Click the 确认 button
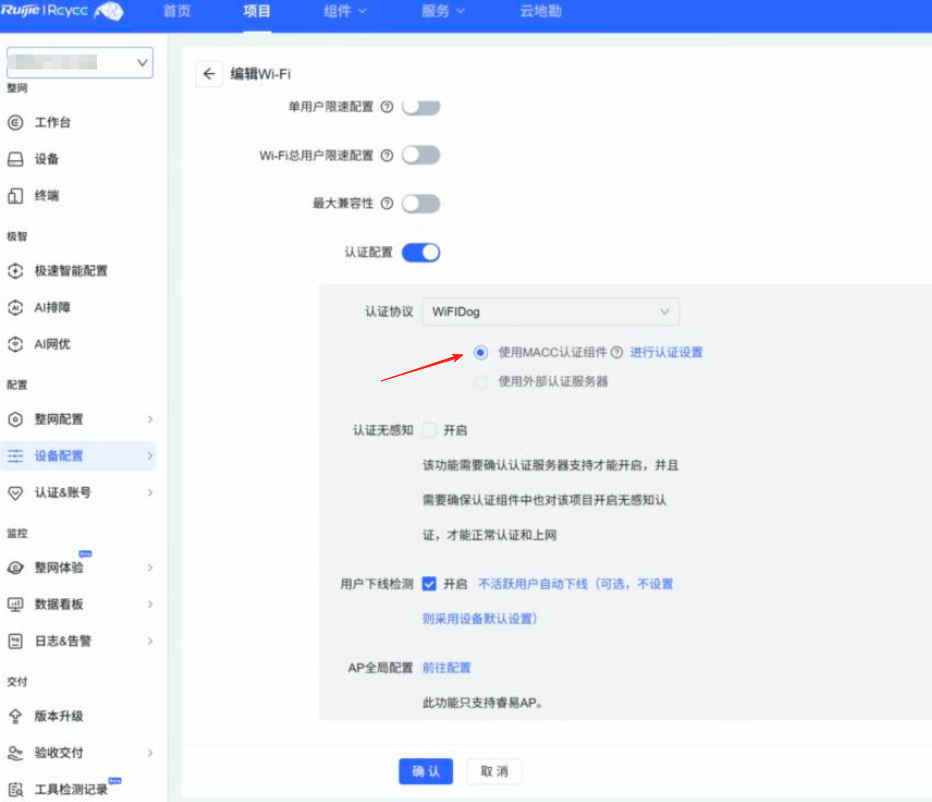Image resolution: width=932 pixels, height=802 pixels. [426, 771]
